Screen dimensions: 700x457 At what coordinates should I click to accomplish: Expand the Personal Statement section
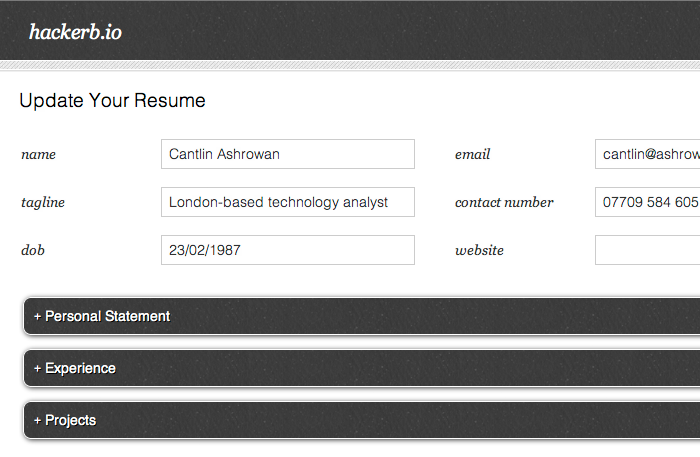click(362, 316)
